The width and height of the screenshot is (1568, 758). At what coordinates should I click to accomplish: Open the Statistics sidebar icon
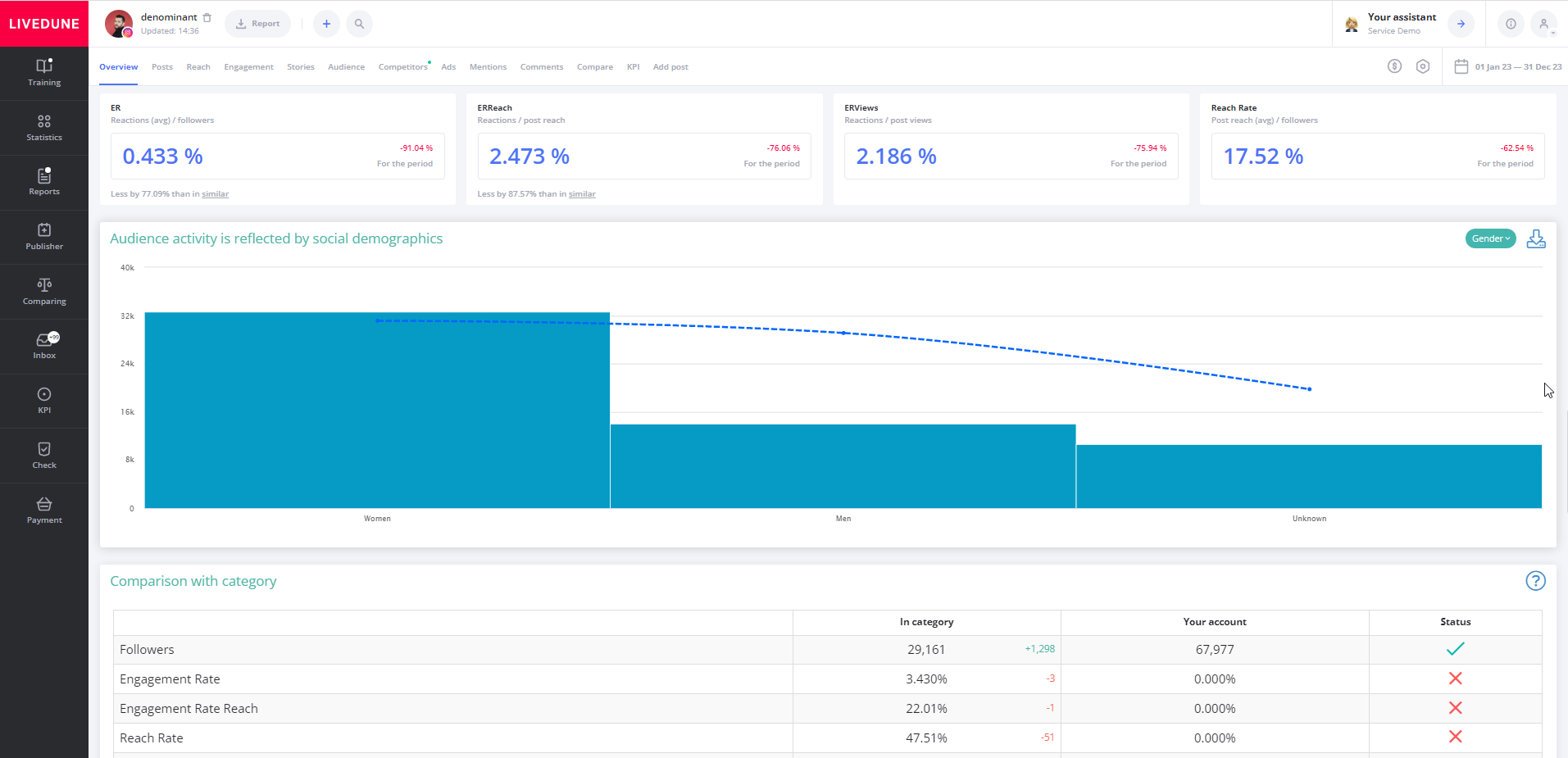coord(44,127)
